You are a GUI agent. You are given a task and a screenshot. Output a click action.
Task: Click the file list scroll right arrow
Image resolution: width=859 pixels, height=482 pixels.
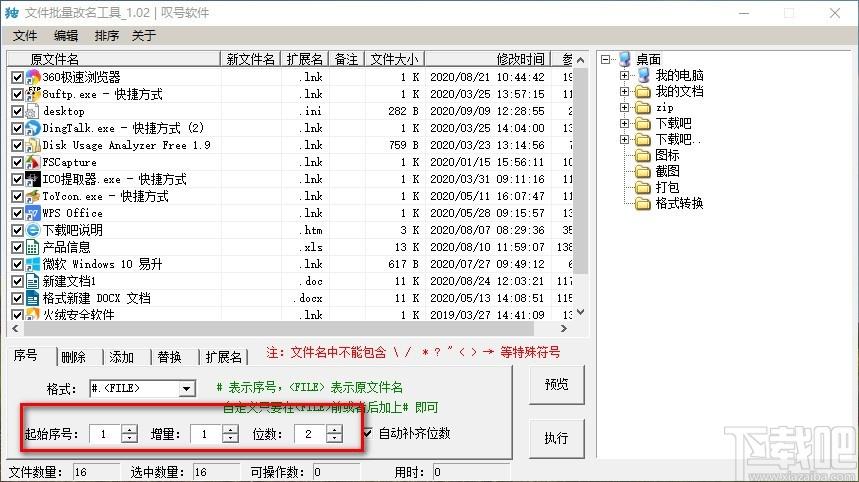point(564,329)
